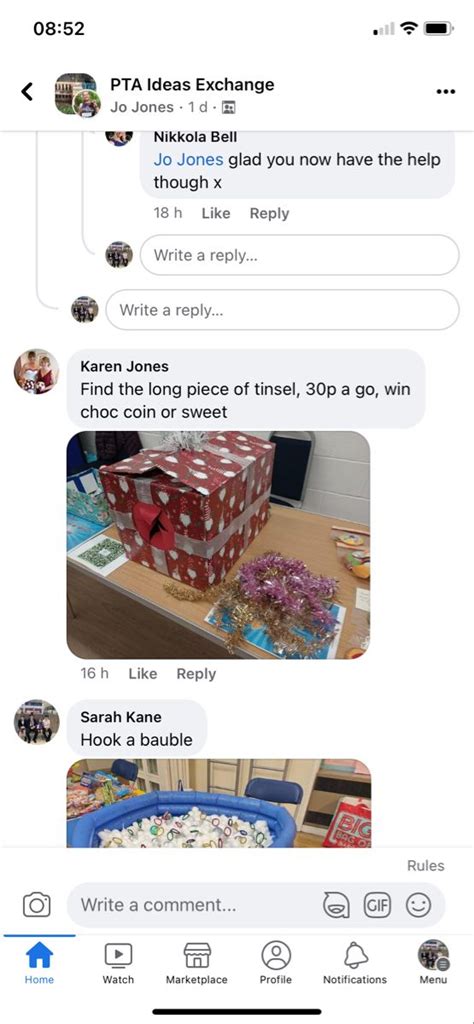This screenshot has height=1024, width=474.
Task: Open the Watch tab
Action: click(x=118, y=963)
